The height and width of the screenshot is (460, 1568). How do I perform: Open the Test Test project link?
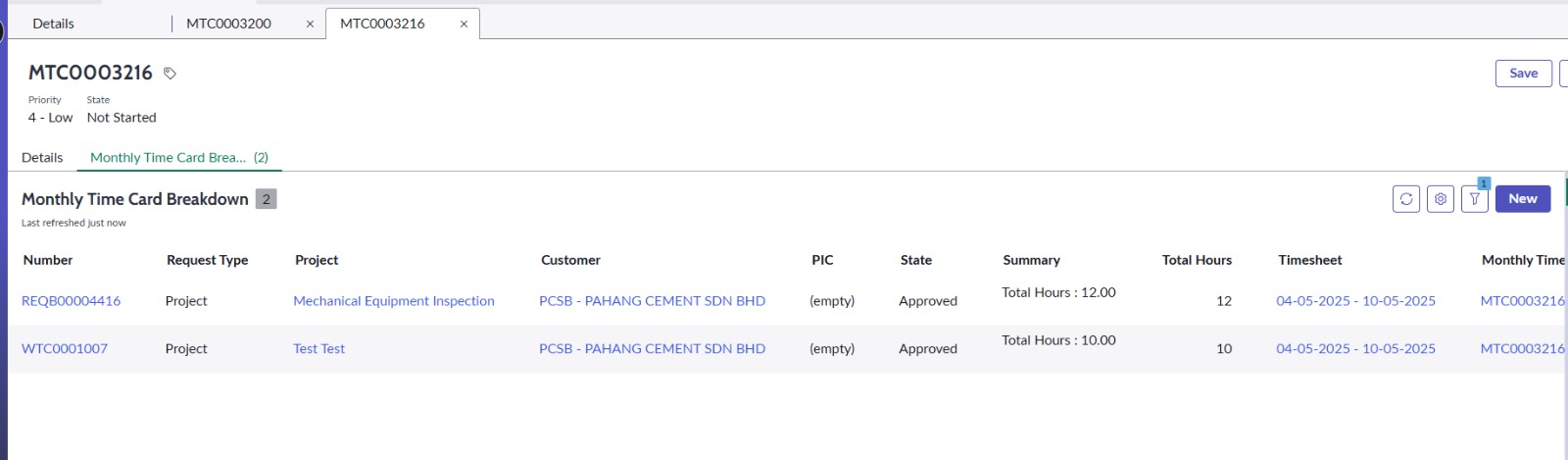coord(318,348)
